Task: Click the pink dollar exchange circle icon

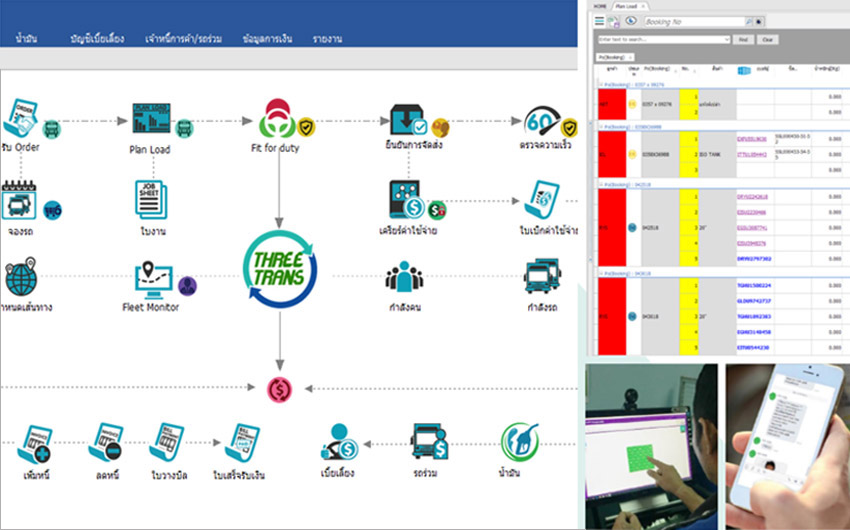Action: point(280,389)
